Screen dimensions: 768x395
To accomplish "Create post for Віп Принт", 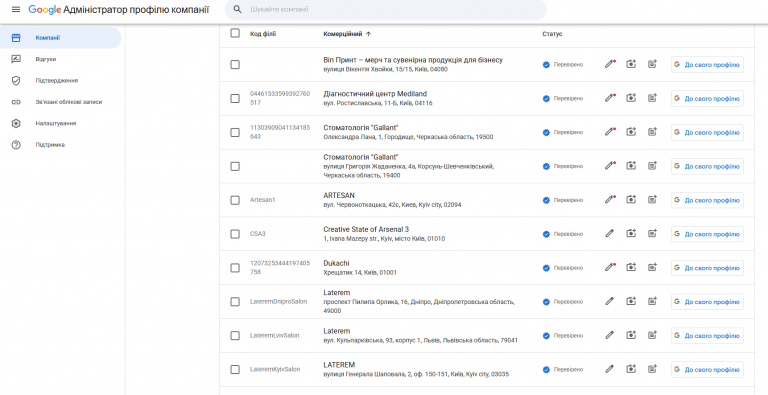I will coord(652,64).
